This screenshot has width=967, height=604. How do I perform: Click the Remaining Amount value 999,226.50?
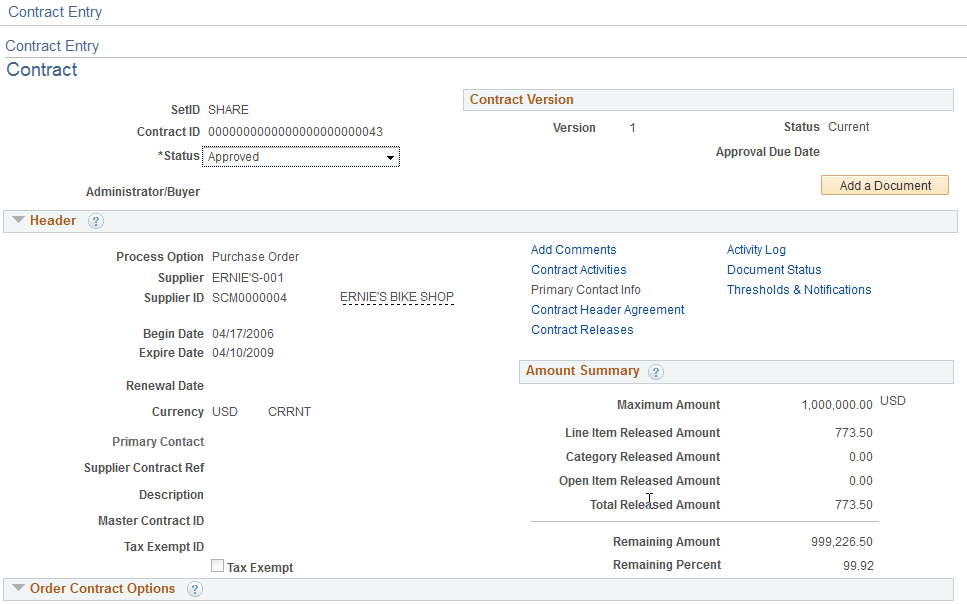click(x=842, y=542)
